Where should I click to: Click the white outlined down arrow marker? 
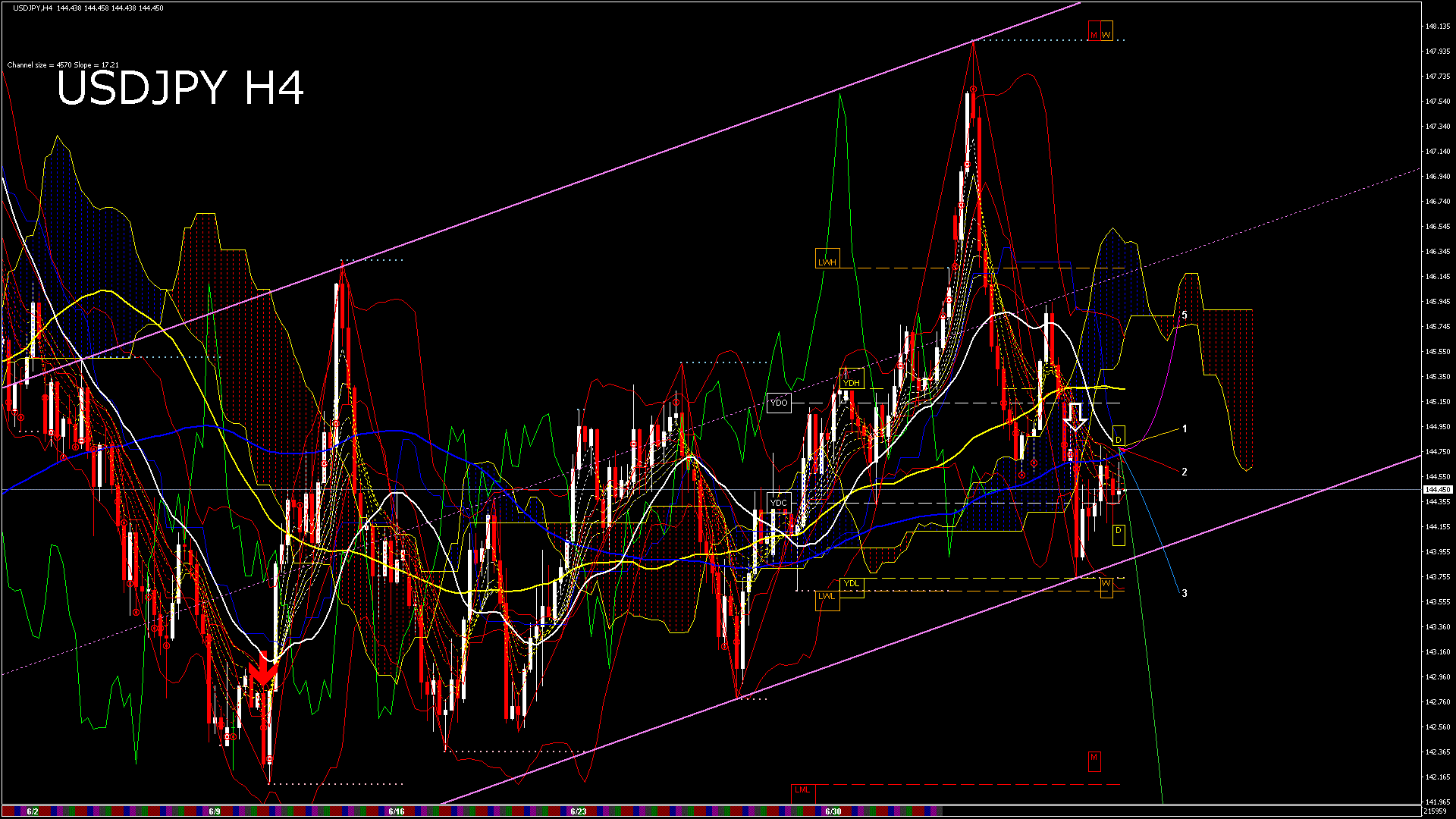[x=1075, y=416]
